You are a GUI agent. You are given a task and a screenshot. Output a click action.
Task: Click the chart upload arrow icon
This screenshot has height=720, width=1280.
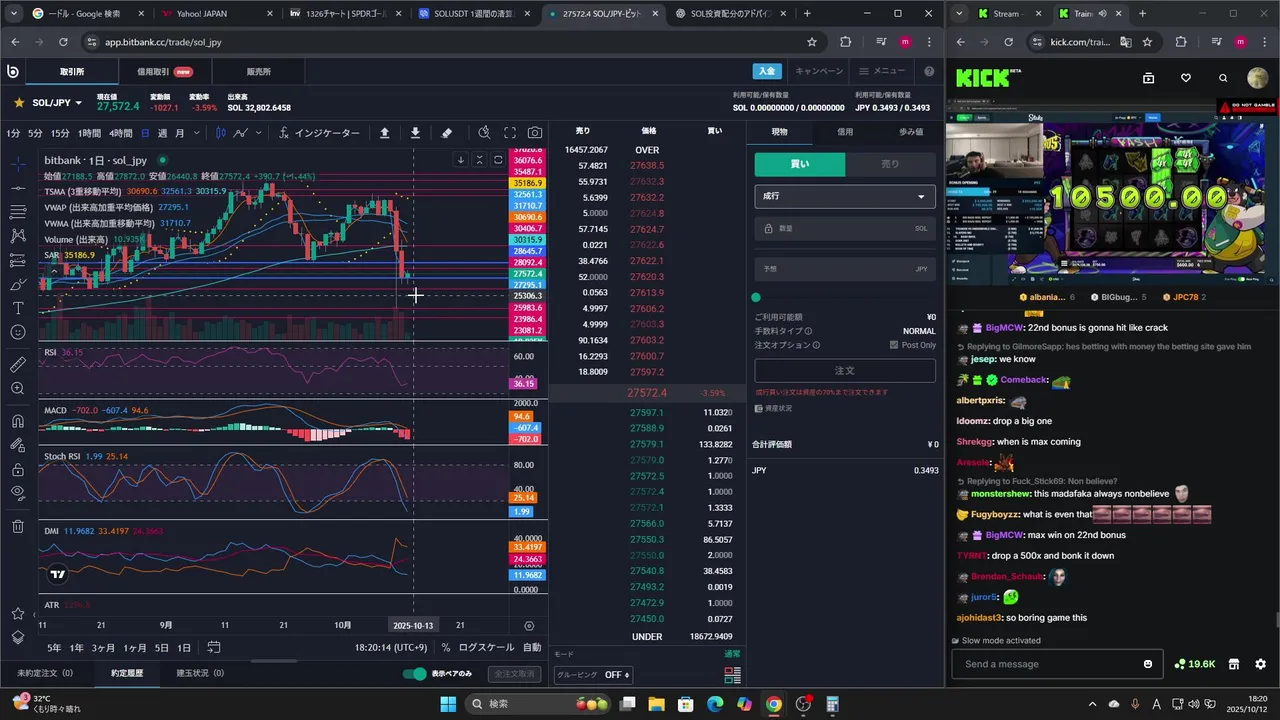pos(385,133)
